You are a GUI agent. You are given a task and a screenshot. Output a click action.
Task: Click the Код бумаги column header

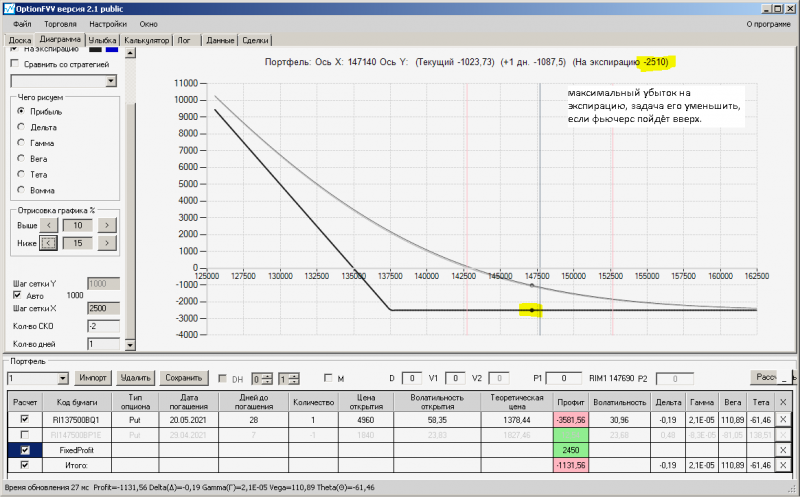click(77, 402)
